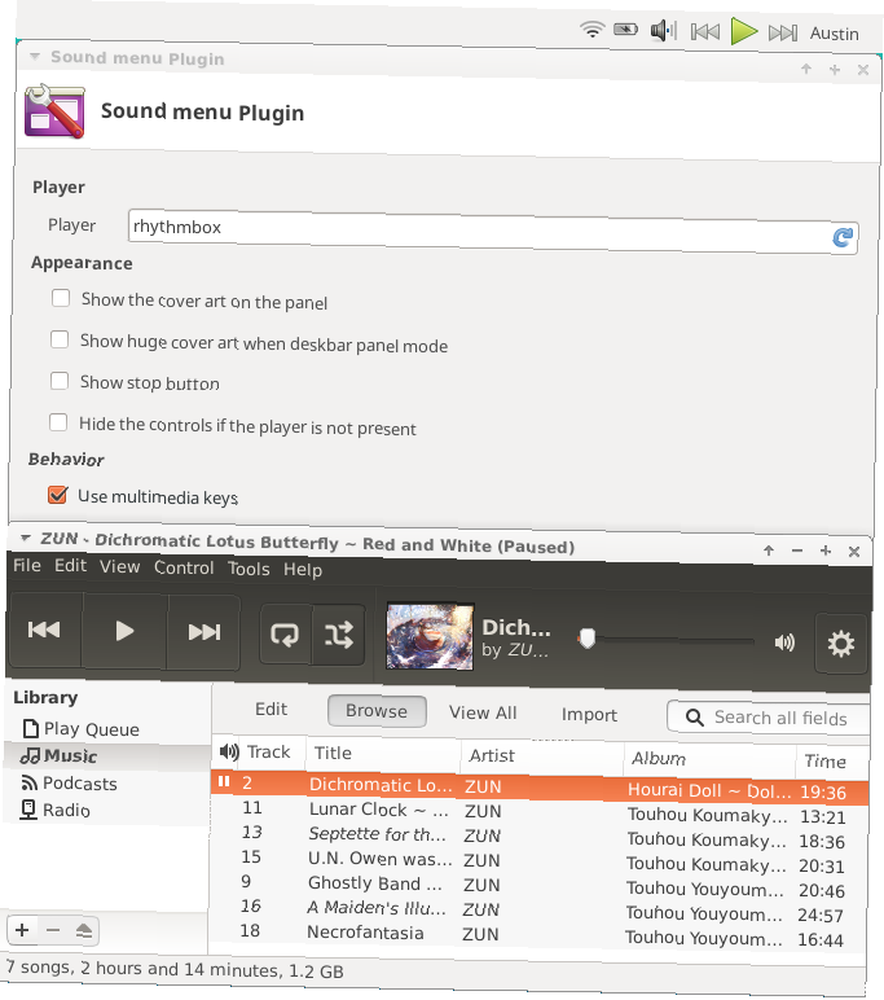
Task: Refresh the Player field with blue arrow
Action: tap(842, 238)
